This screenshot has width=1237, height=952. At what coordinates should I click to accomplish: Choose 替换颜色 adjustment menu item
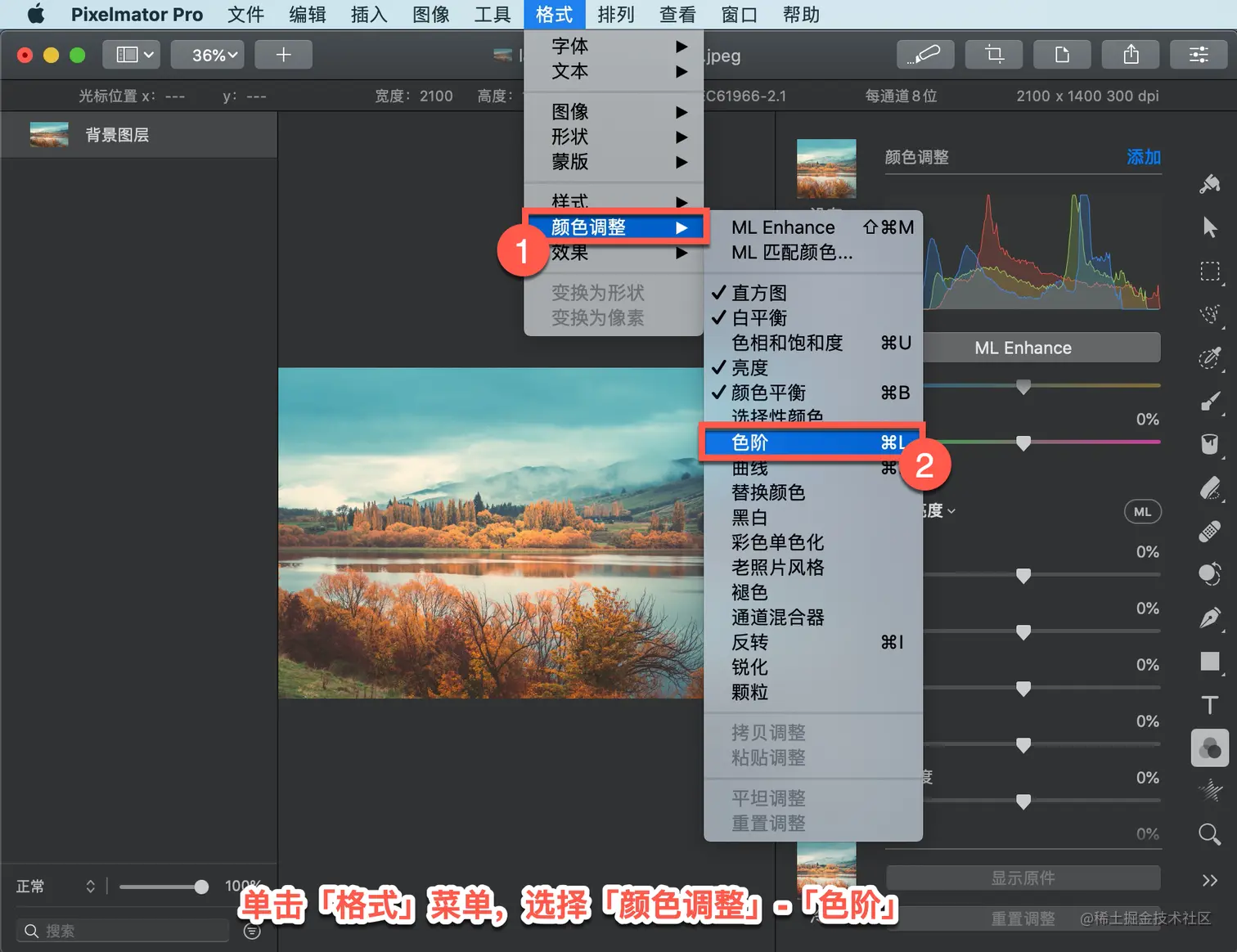[x=813, y=492]
